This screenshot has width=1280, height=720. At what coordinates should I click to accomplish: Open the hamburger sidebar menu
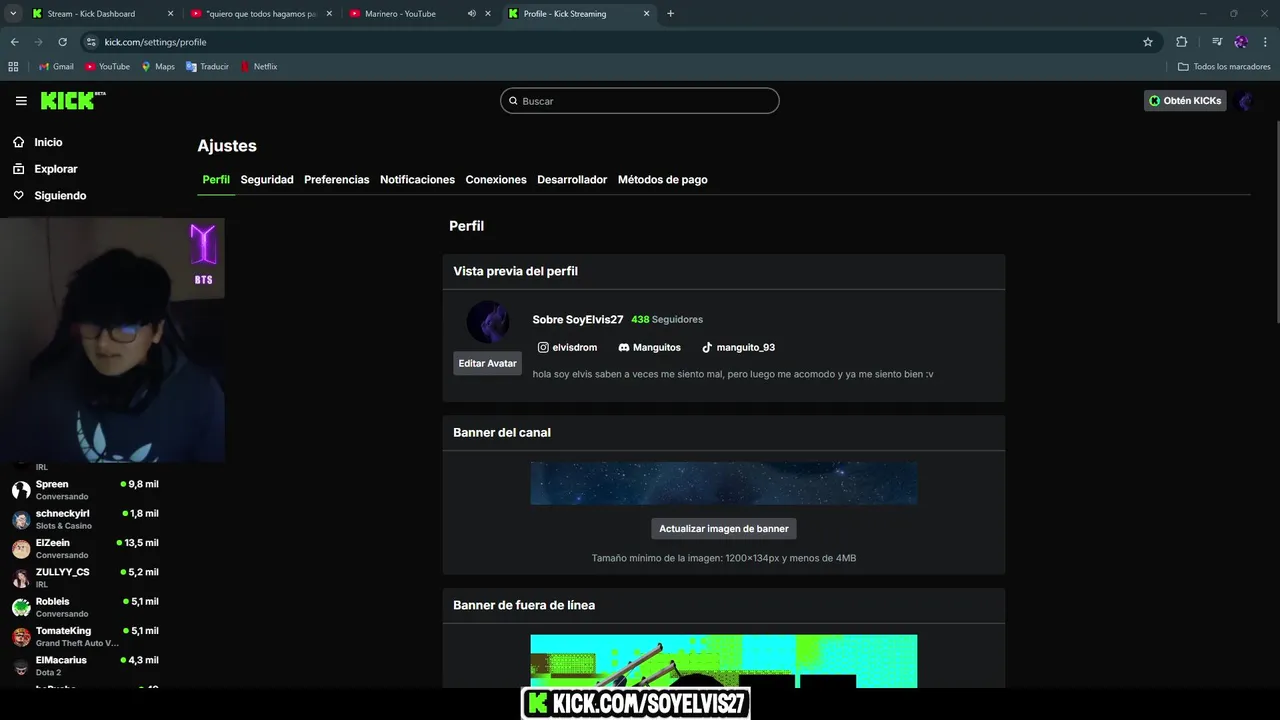click(21, 101)
